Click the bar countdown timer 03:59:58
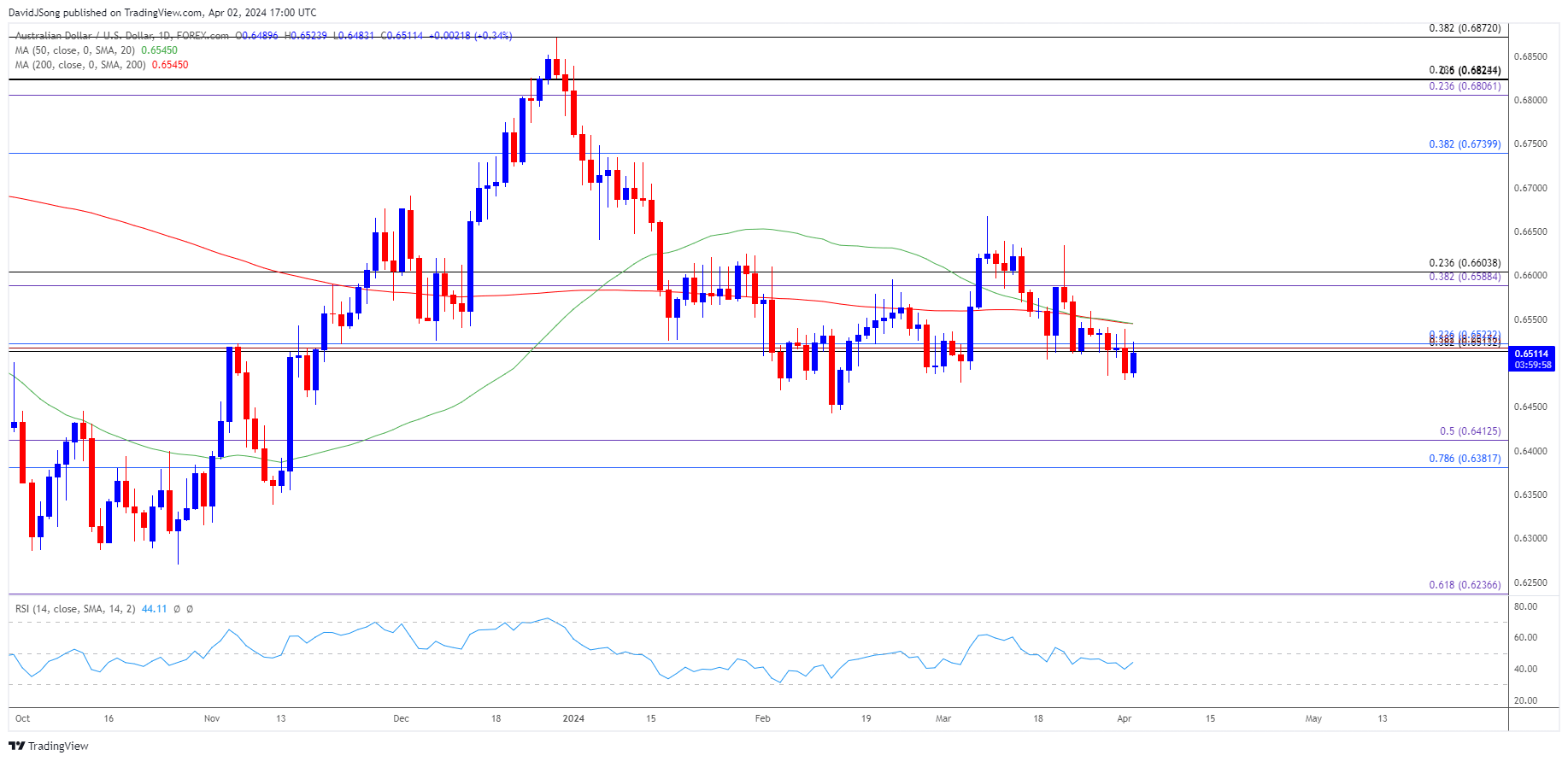1568x761 pixels. [1531, 365]
